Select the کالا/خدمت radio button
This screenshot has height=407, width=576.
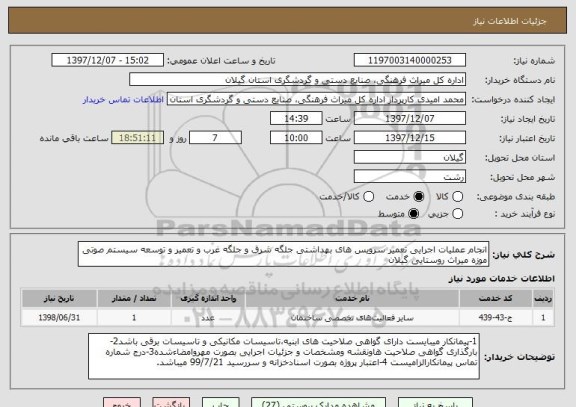[x=368, y=197]
